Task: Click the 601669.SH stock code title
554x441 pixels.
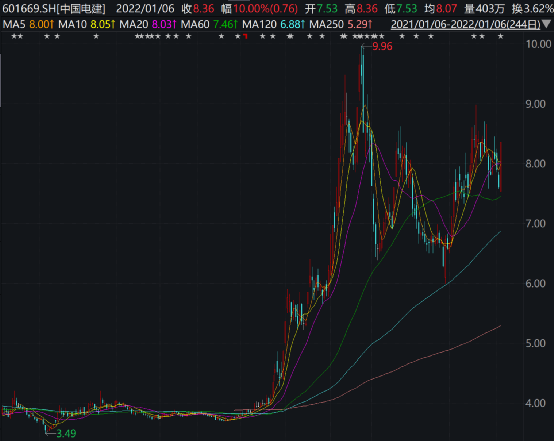Action: 29,8
